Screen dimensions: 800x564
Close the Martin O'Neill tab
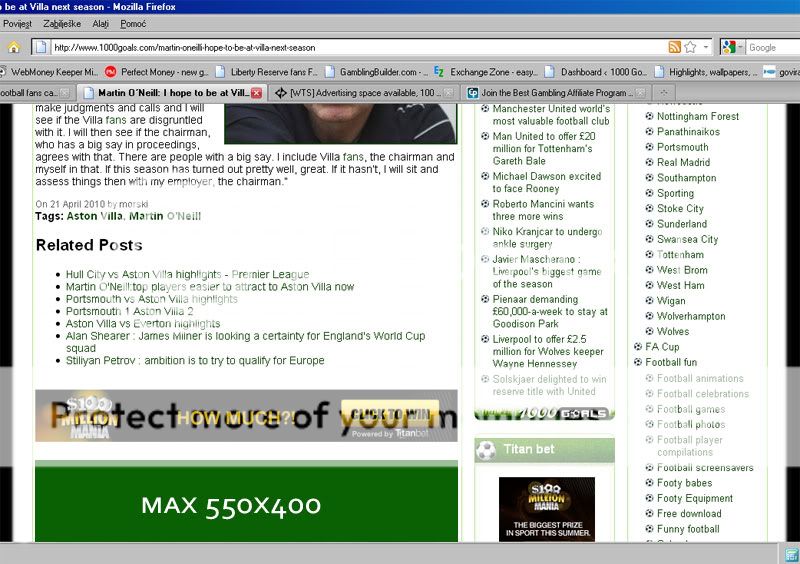(x=257, y=93)
